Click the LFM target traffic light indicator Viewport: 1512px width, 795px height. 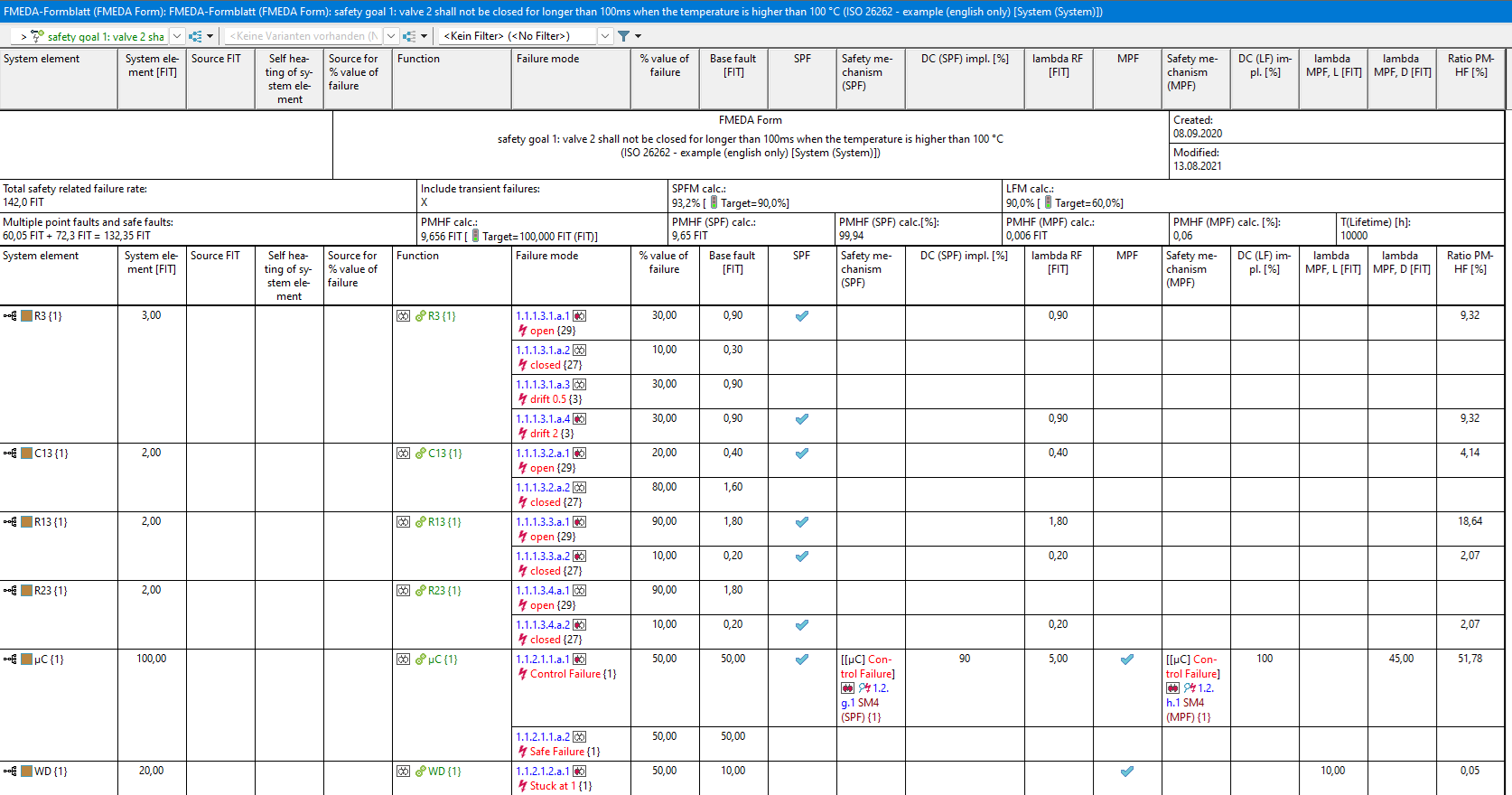pyautogui.click(x=1048, y=202)
